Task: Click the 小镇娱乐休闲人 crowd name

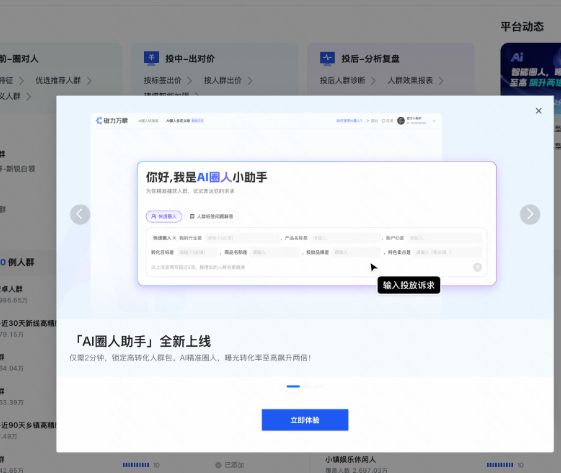Action: (350, 459)
